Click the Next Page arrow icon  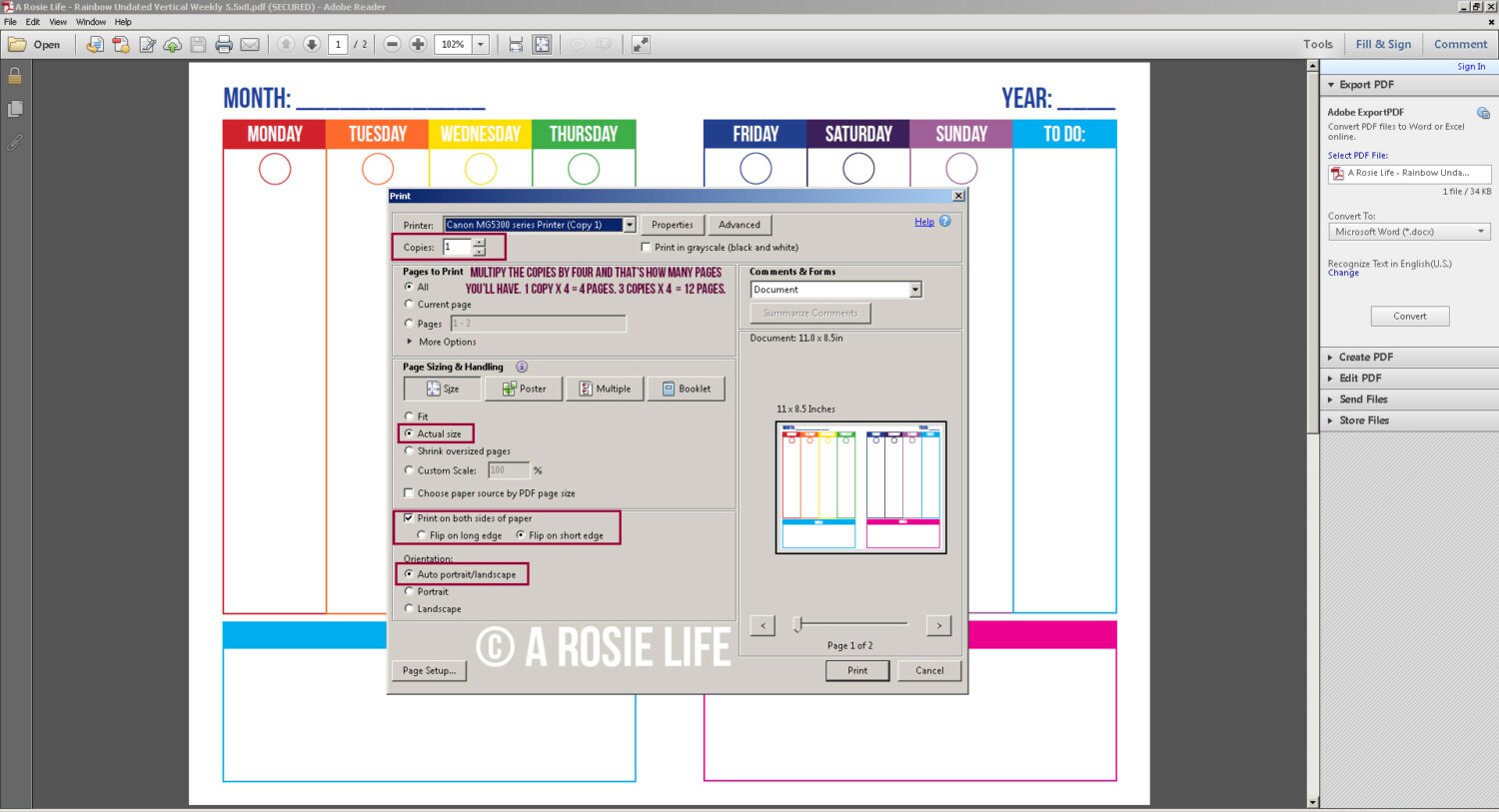(x=312, y=44)
